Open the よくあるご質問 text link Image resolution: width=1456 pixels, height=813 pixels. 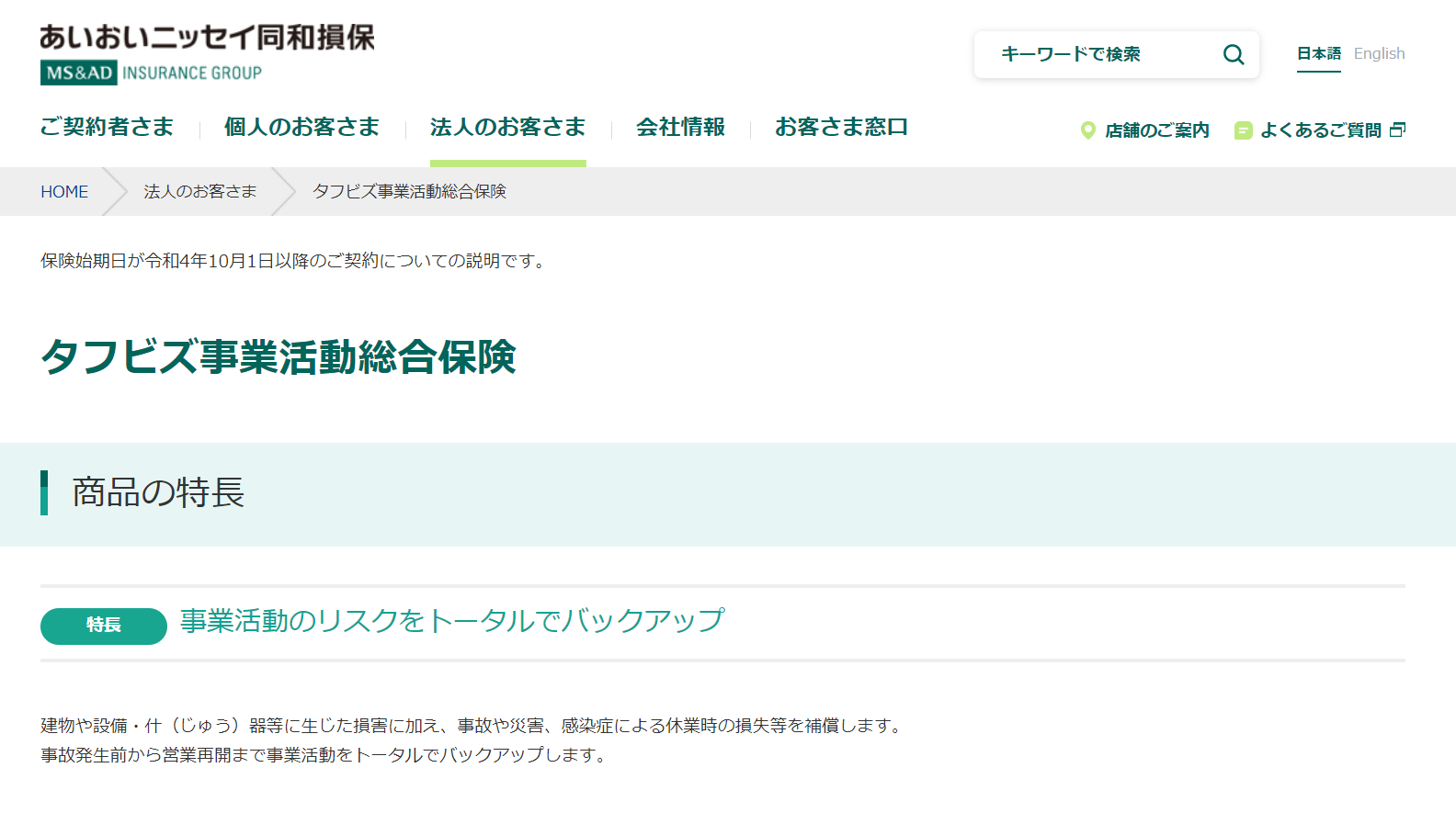click(1320, 130)
